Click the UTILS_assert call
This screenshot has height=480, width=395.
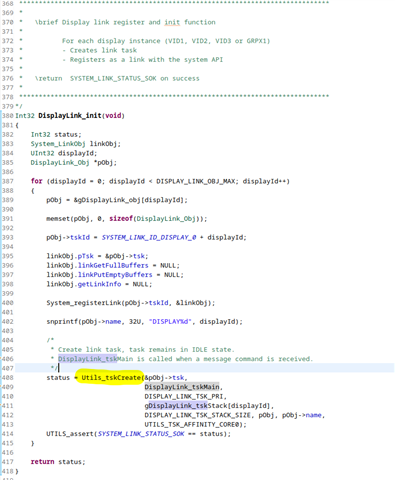point(70,434)
